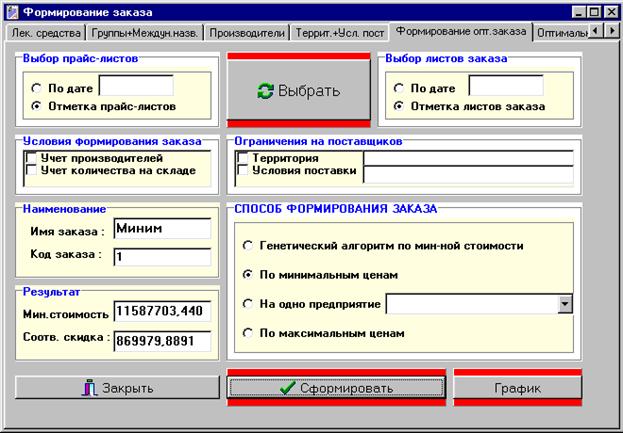Enable Учет количества на складе checkbox
Viewport: 623px width, 433px height.
click(x=31, y=170)
